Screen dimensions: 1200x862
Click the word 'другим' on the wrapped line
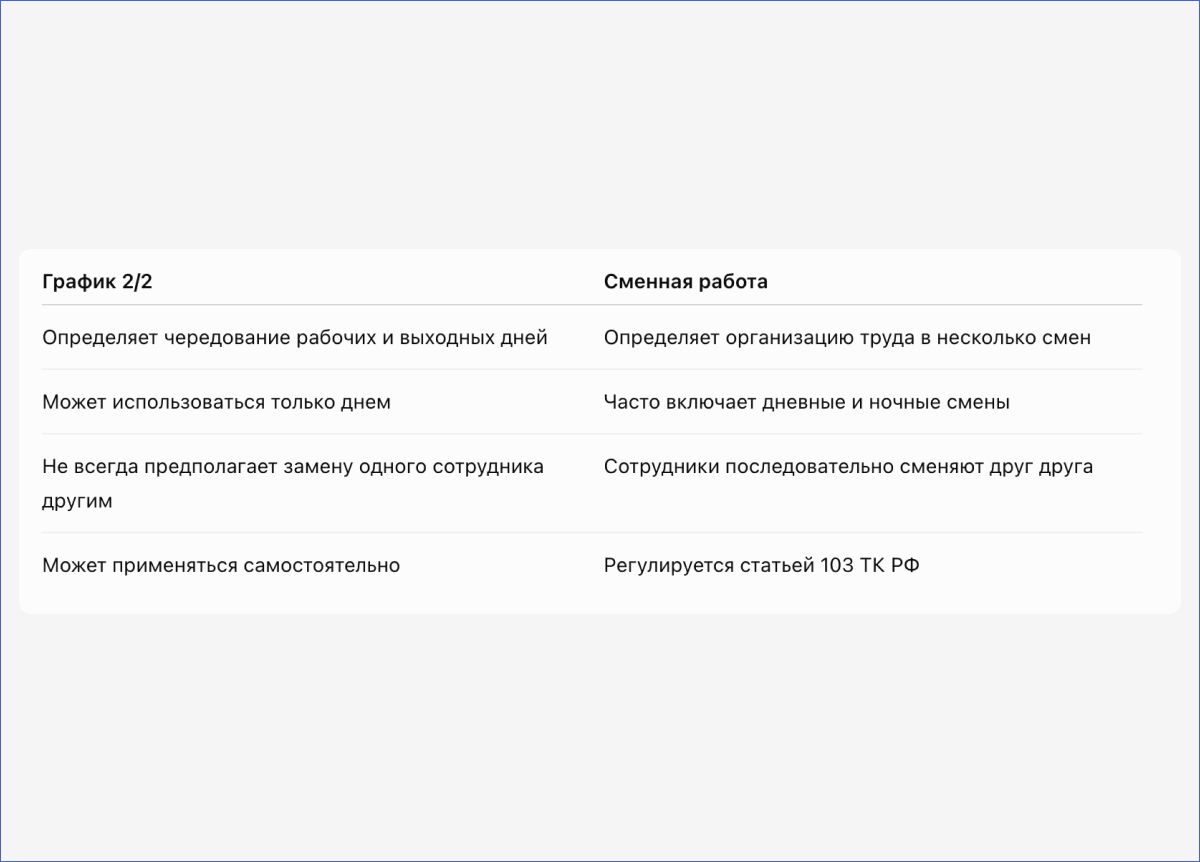(77, 501)
